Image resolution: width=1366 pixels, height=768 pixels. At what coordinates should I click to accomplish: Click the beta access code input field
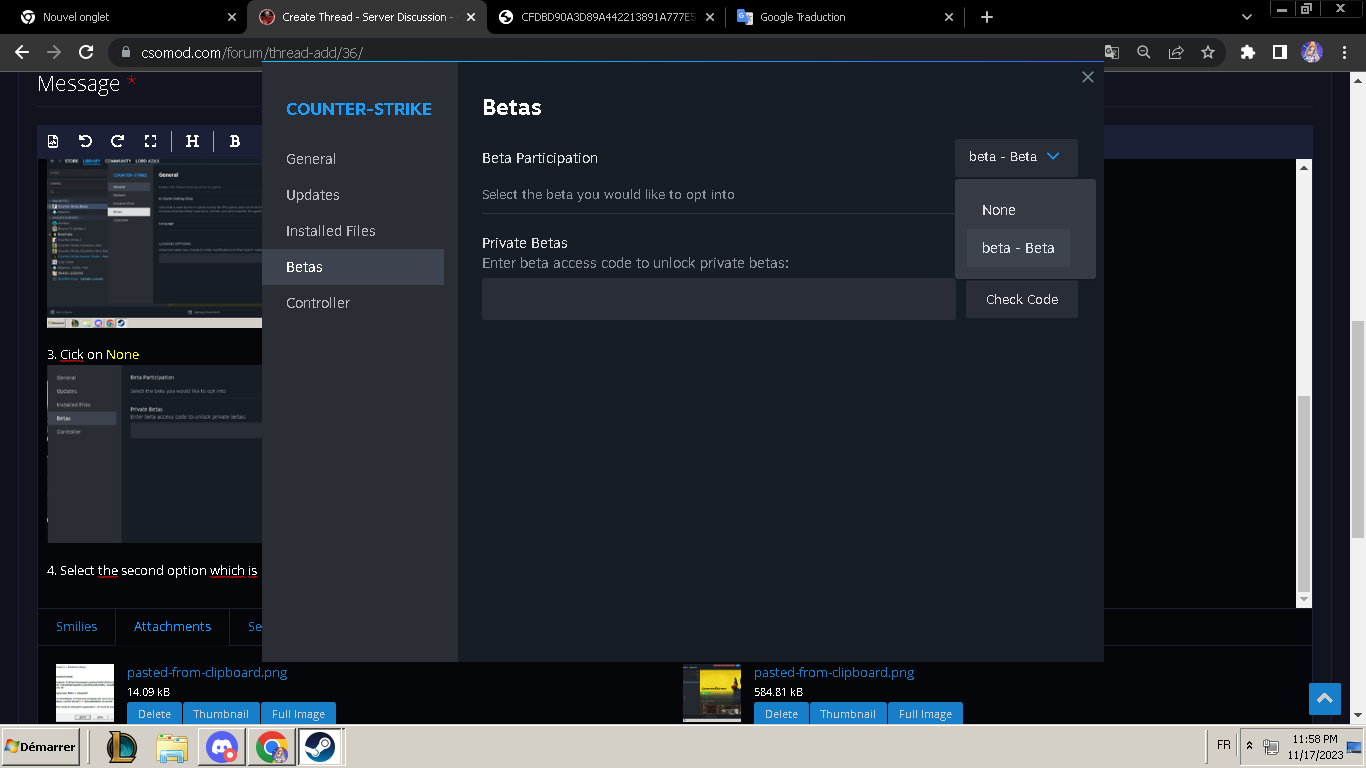718,299
